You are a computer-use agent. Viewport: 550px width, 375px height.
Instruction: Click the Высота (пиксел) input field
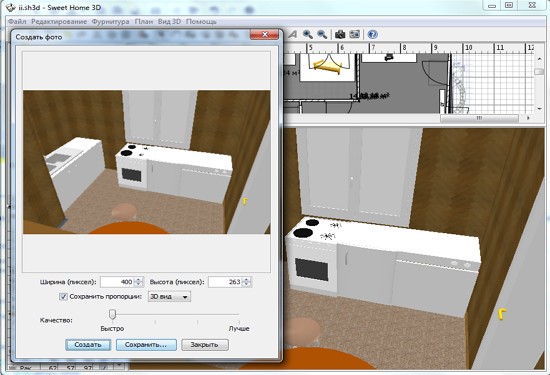point(226,282)
